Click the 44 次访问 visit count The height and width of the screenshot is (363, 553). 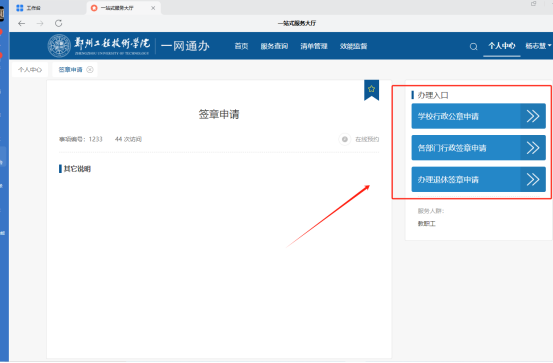point(128,139)
